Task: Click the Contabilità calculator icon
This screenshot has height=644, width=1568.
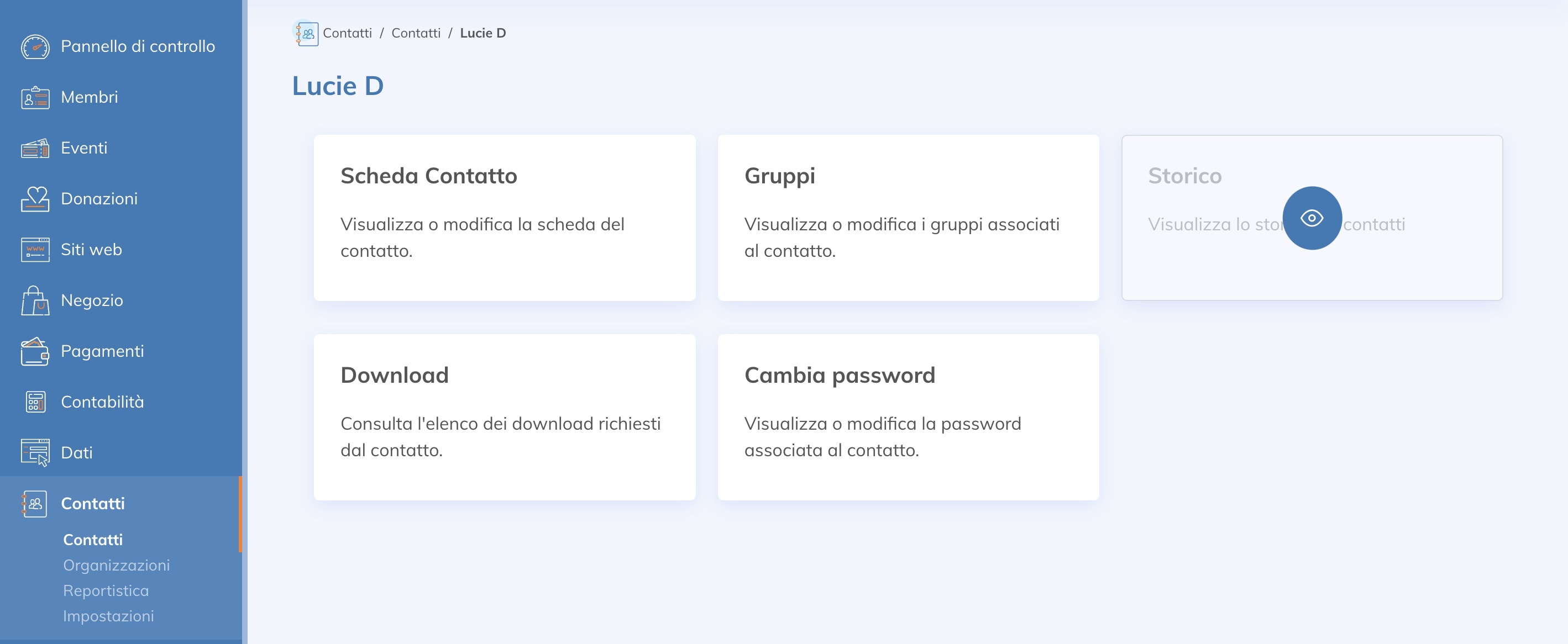Action: pyautogui.click(x=35, y=402)
